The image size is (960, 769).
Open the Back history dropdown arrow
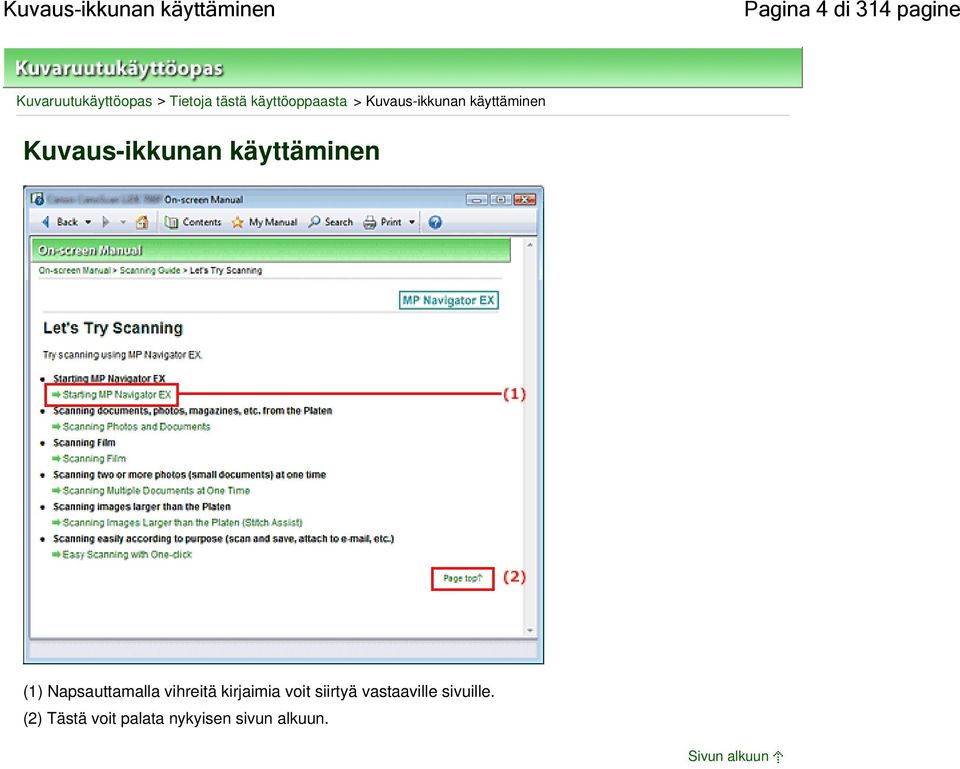coord(88,222)
